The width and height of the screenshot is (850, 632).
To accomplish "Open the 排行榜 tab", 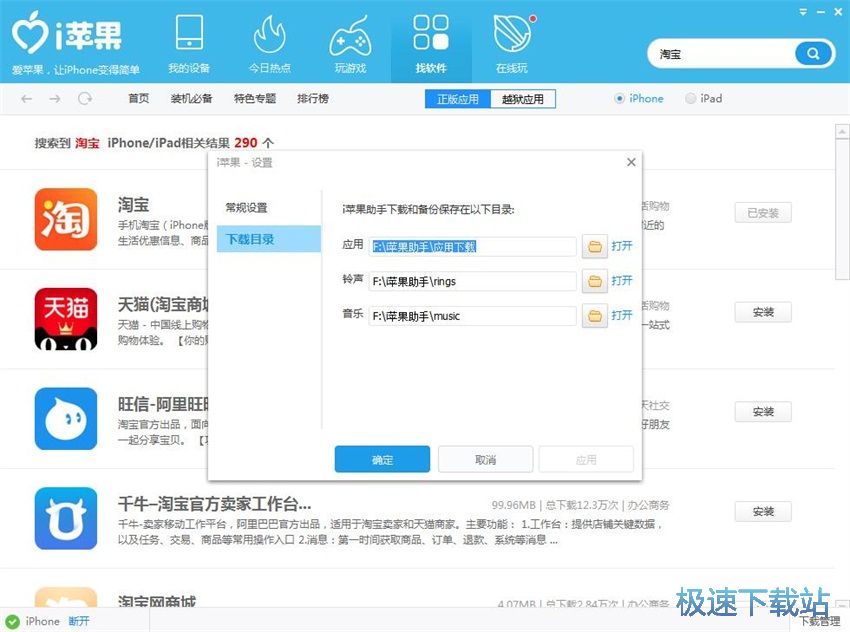I will 313,99.
